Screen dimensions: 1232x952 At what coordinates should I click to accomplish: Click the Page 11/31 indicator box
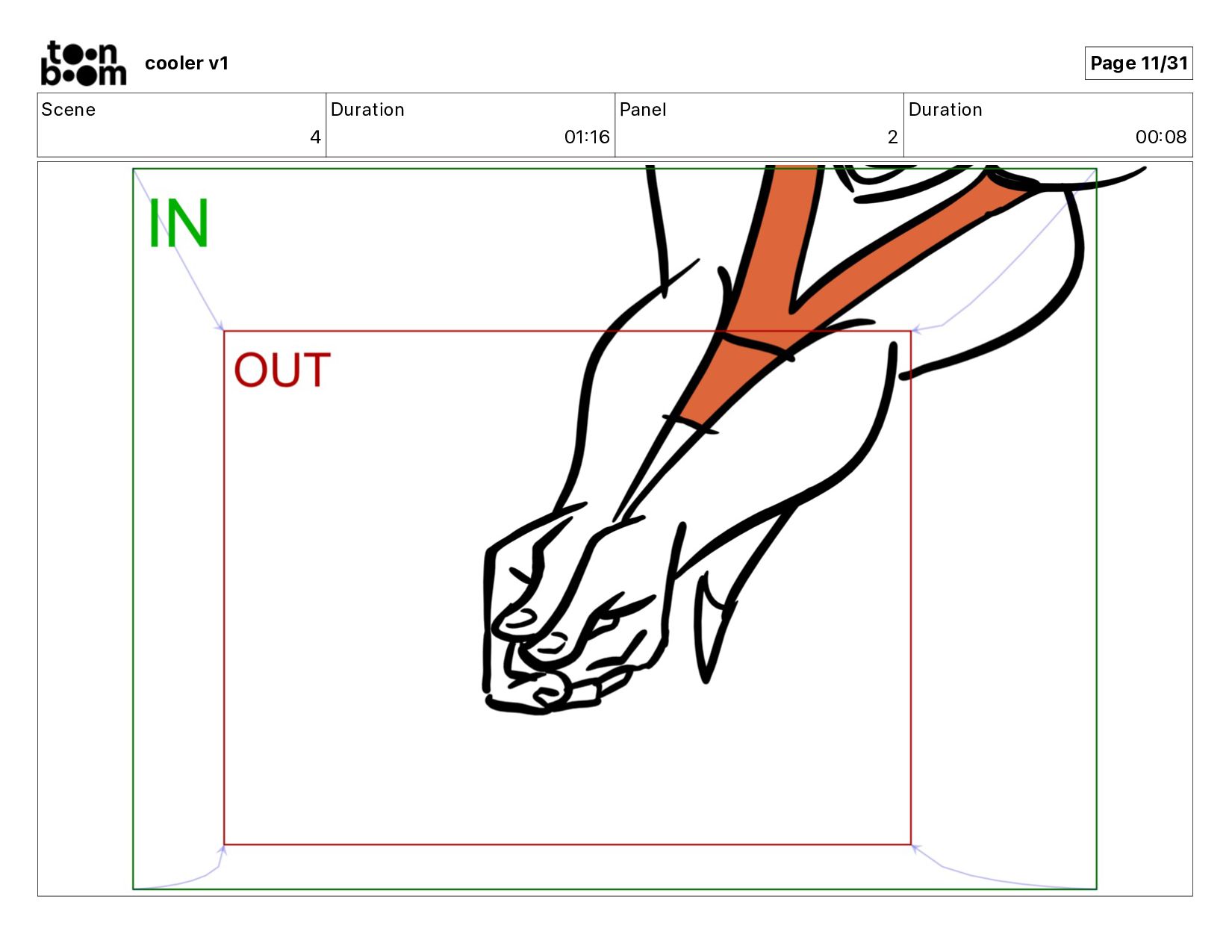pos(1138,63)
